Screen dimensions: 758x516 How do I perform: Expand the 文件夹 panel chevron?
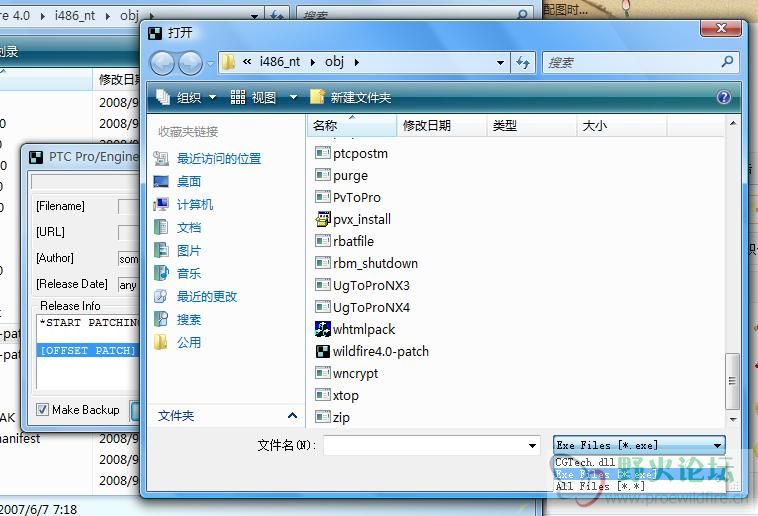click(x=292, y=415)
